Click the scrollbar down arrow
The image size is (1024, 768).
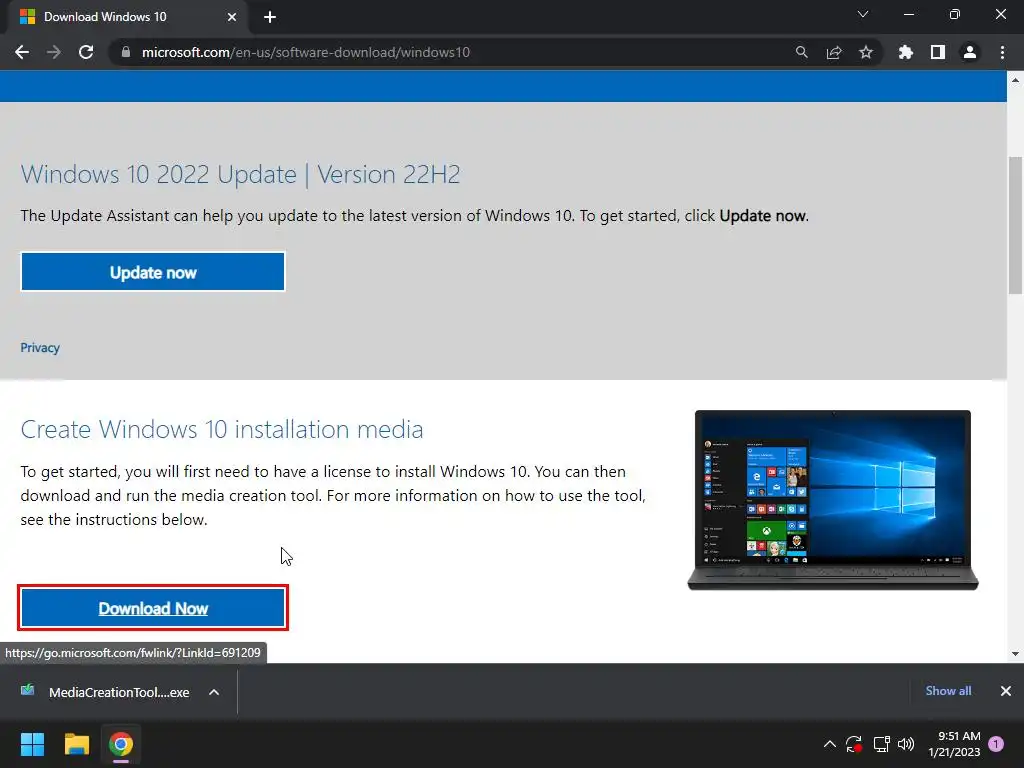pos(1016,654)
